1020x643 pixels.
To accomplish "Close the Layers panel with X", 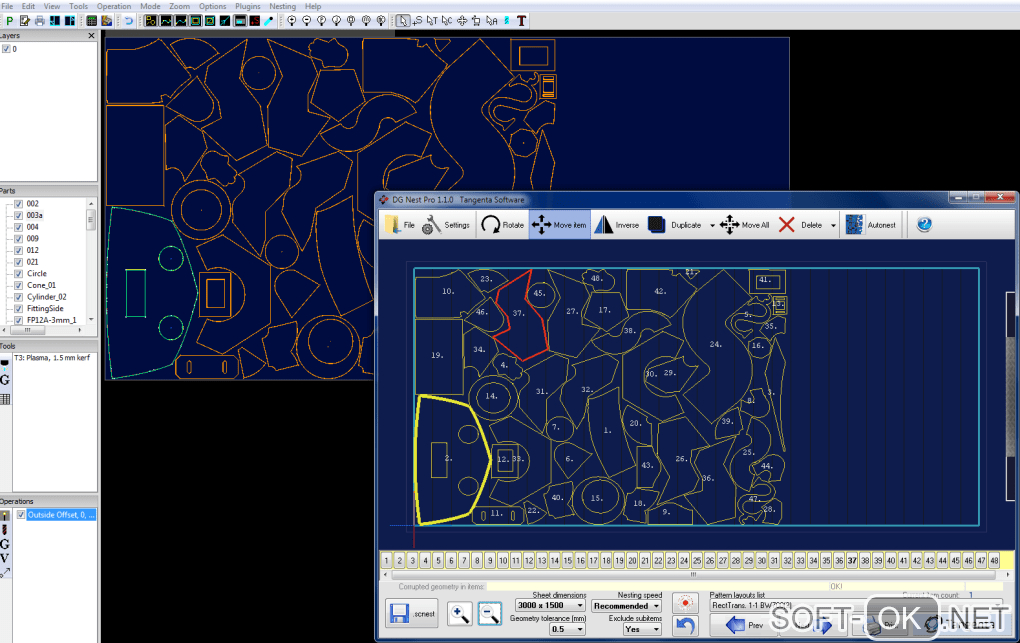I will [91, 36].
